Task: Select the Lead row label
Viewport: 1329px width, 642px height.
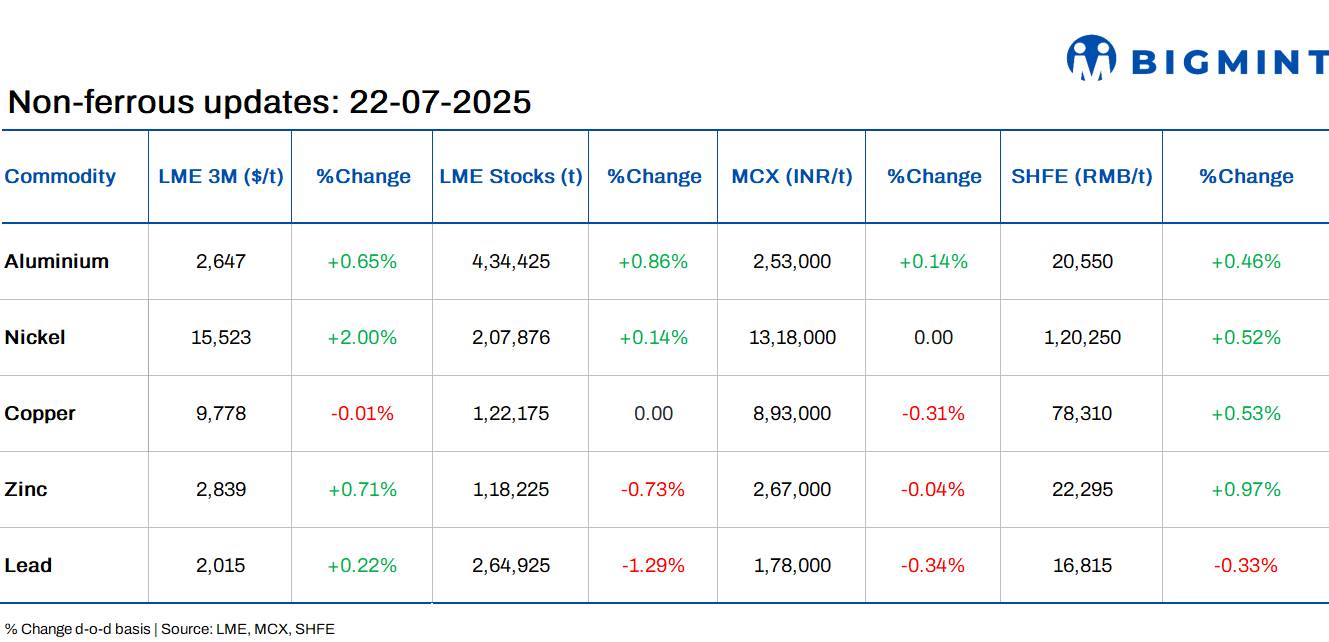Action: pyautogui.click(x=28, y=565)
